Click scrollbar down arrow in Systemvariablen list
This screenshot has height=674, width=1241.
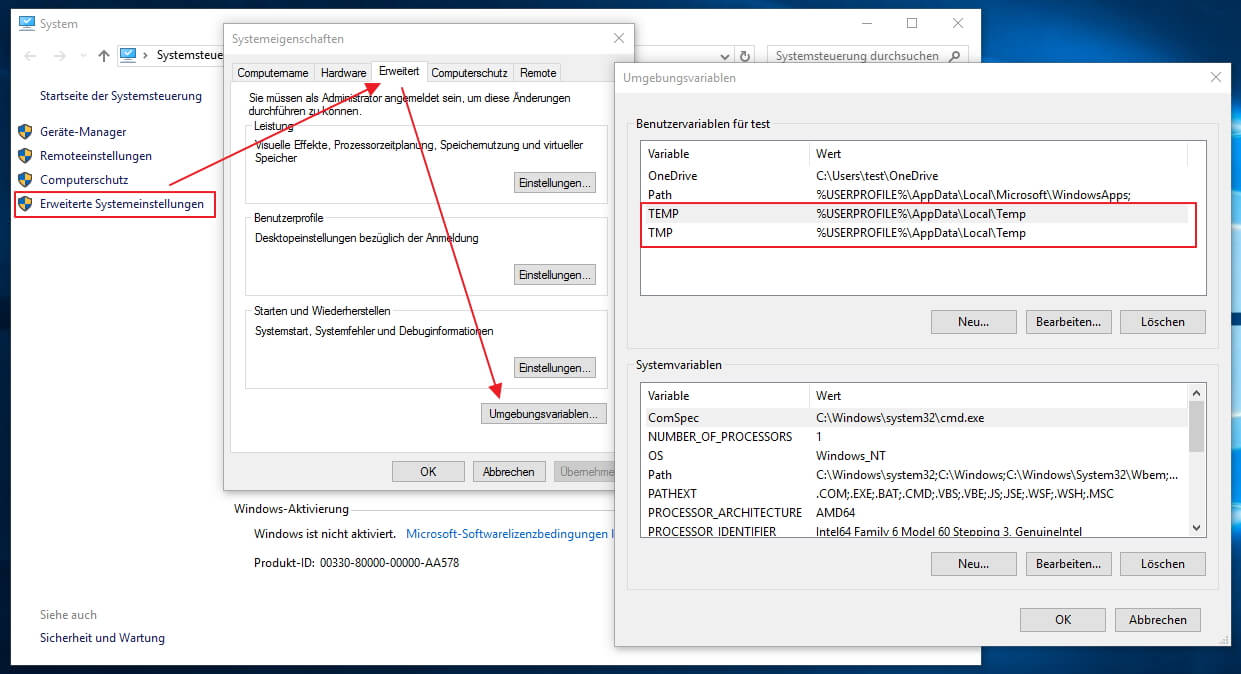[x=1197, y=528]
